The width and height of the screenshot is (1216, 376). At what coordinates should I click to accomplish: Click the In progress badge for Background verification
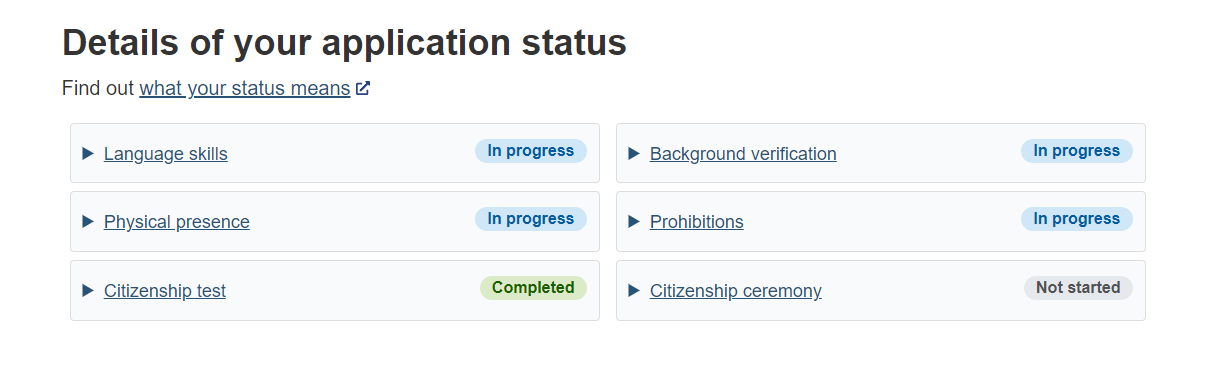(1077, 151)
